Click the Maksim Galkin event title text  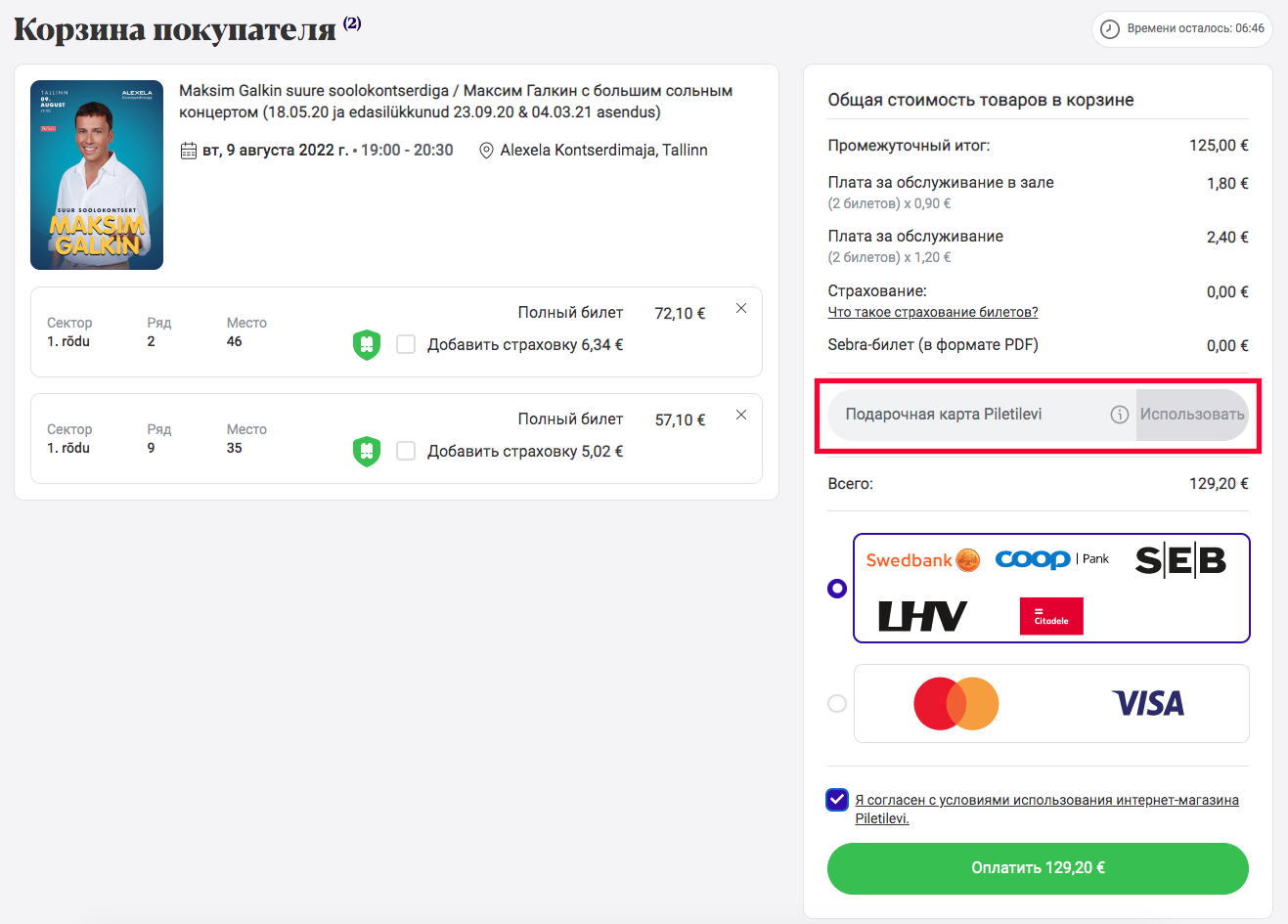point(456,102)
